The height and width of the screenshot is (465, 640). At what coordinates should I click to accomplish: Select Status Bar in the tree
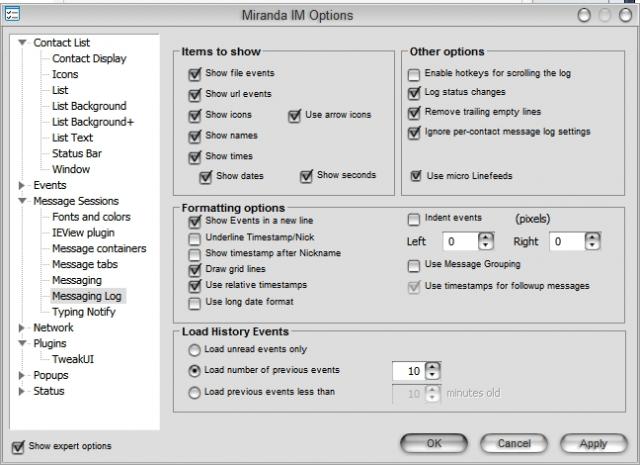[x=77, y=154]
